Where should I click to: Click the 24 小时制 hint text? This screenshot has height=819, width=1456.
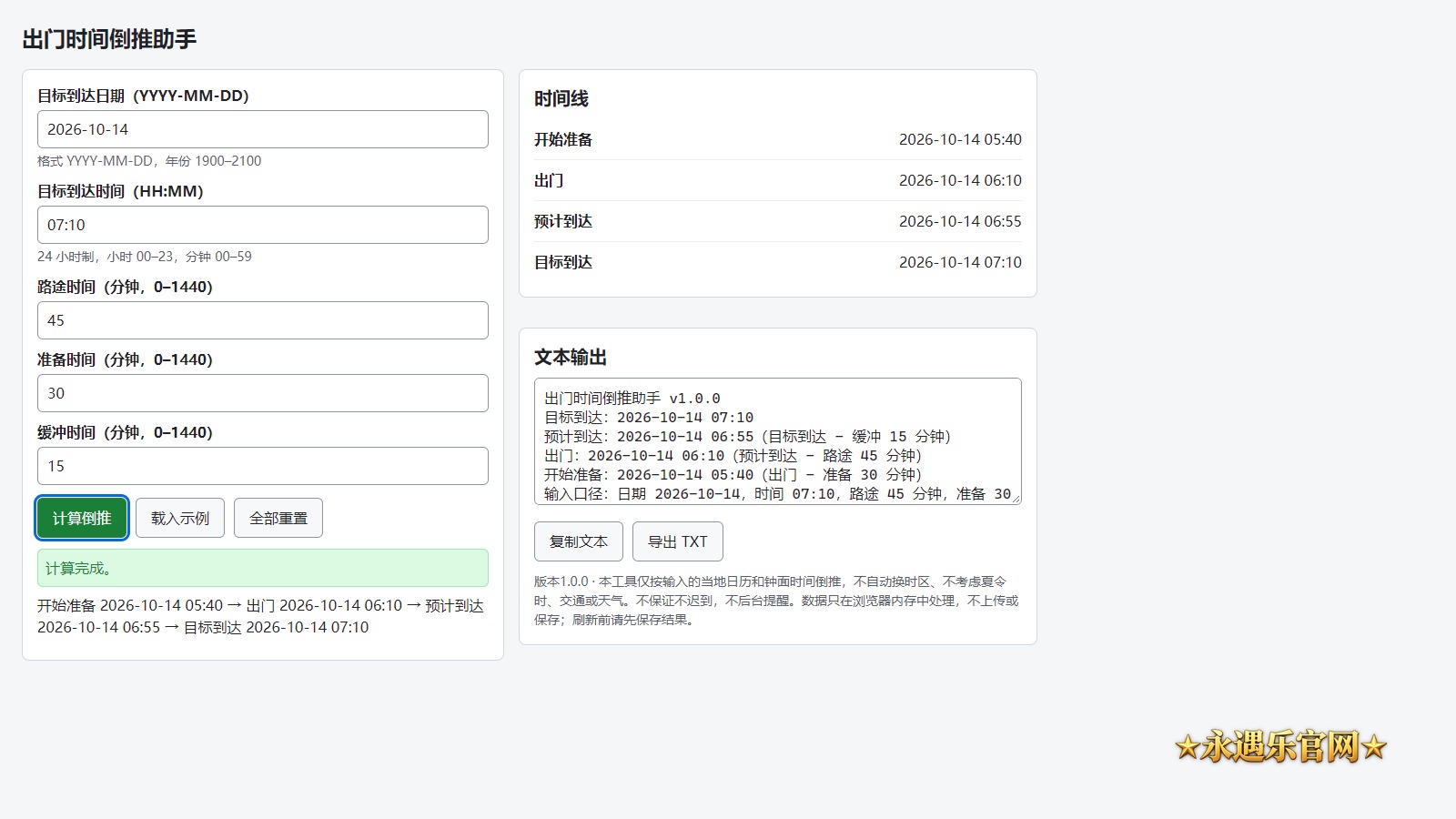[145, 257]
